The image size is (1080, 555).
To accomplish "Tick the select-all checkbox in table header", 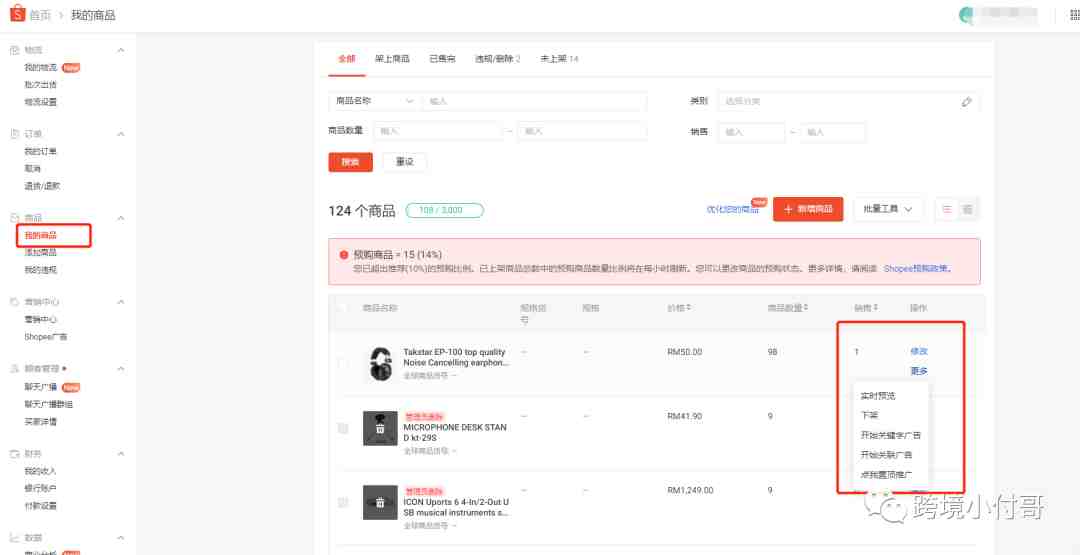I will (343, 308).
